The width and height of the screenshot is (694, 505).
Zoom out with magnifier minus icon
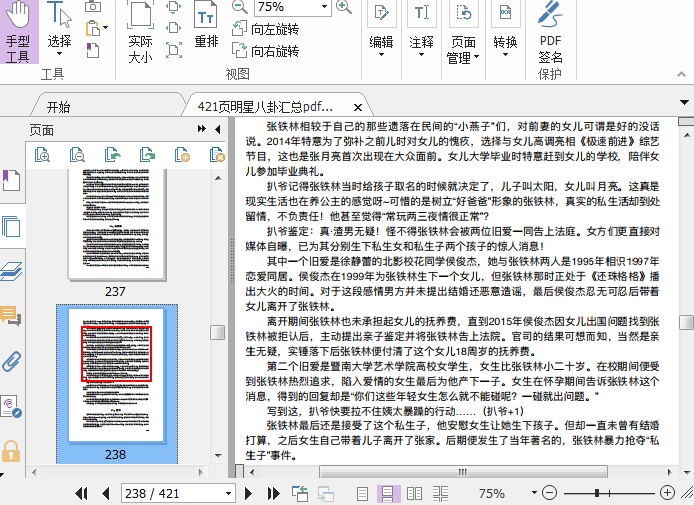pyautogui.click(x=240, y=7)
